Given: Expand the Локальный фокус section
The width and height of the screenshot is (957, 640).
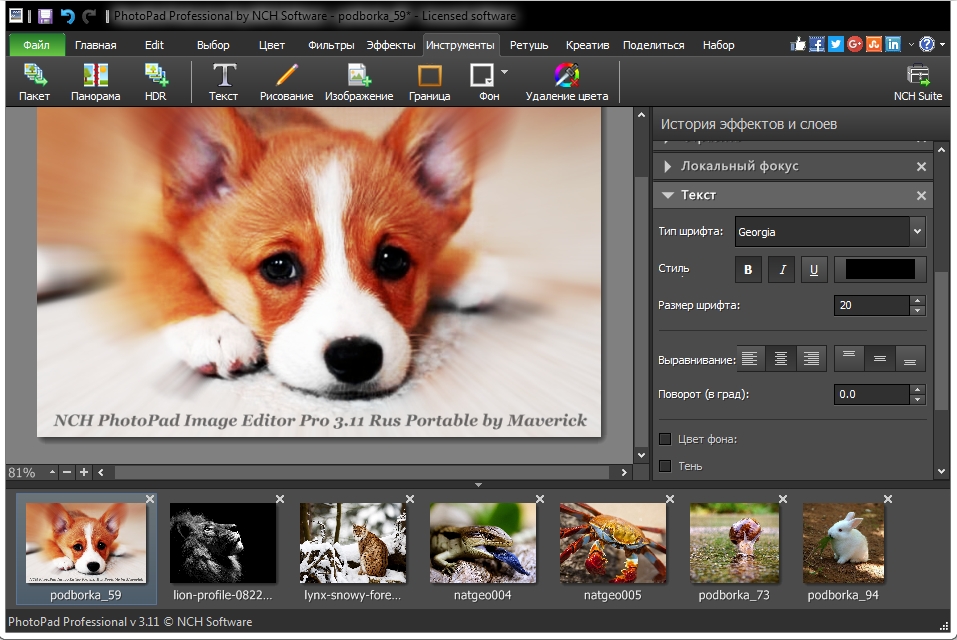Looking at the screenshot, I should pyautogui.click(x=668, y=166).
